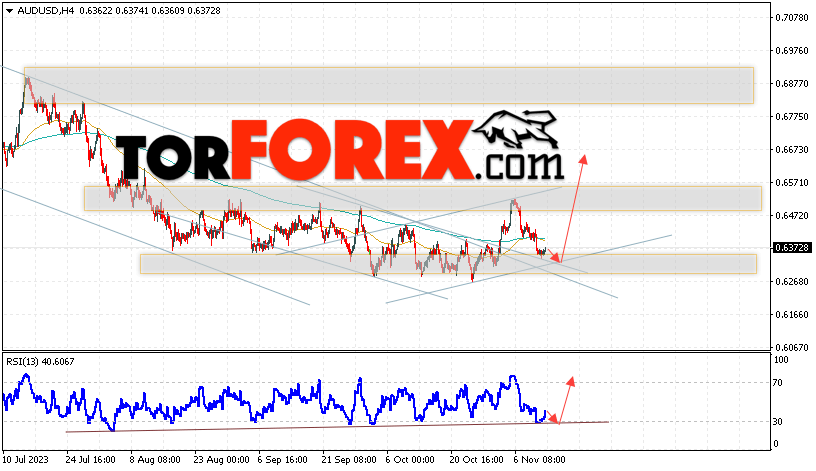816x471 pixels.
Task: Select the 8 Aug 08:00 date label
Action: [155, 460]
